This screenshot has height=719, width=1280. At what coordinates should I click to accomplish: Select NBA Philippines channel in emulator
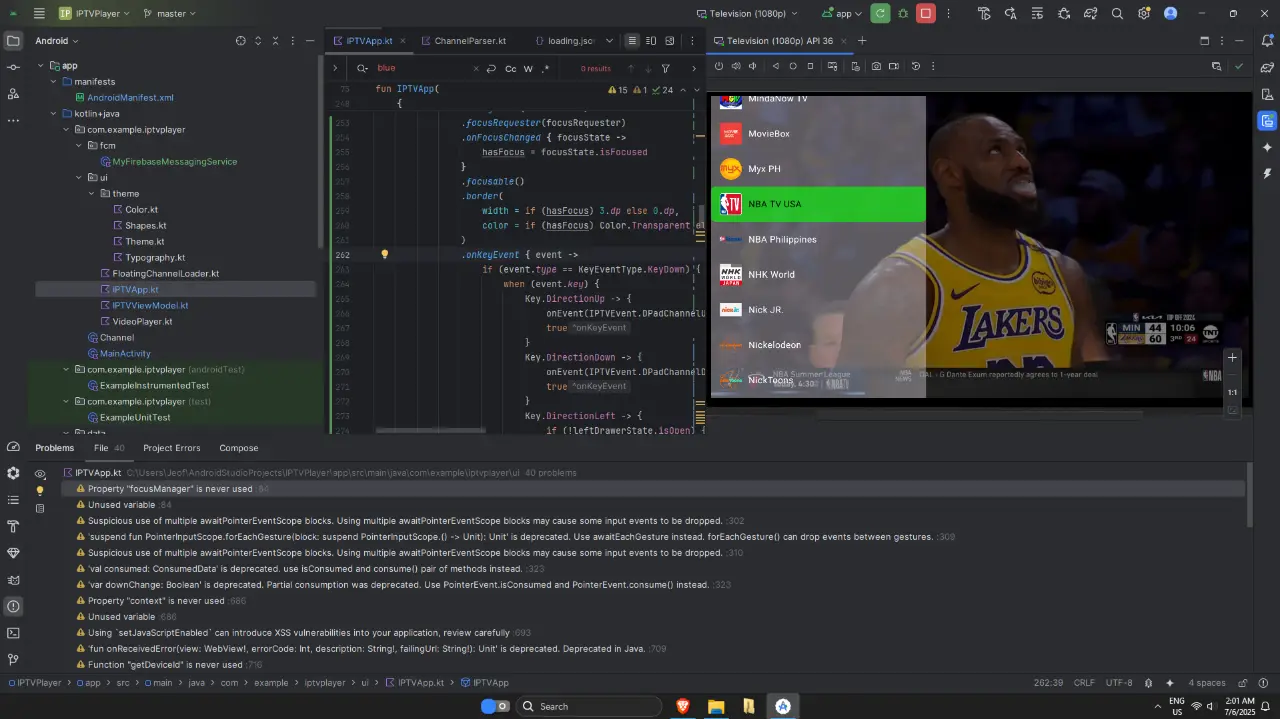pyautogui.click(x=818, y=239)
